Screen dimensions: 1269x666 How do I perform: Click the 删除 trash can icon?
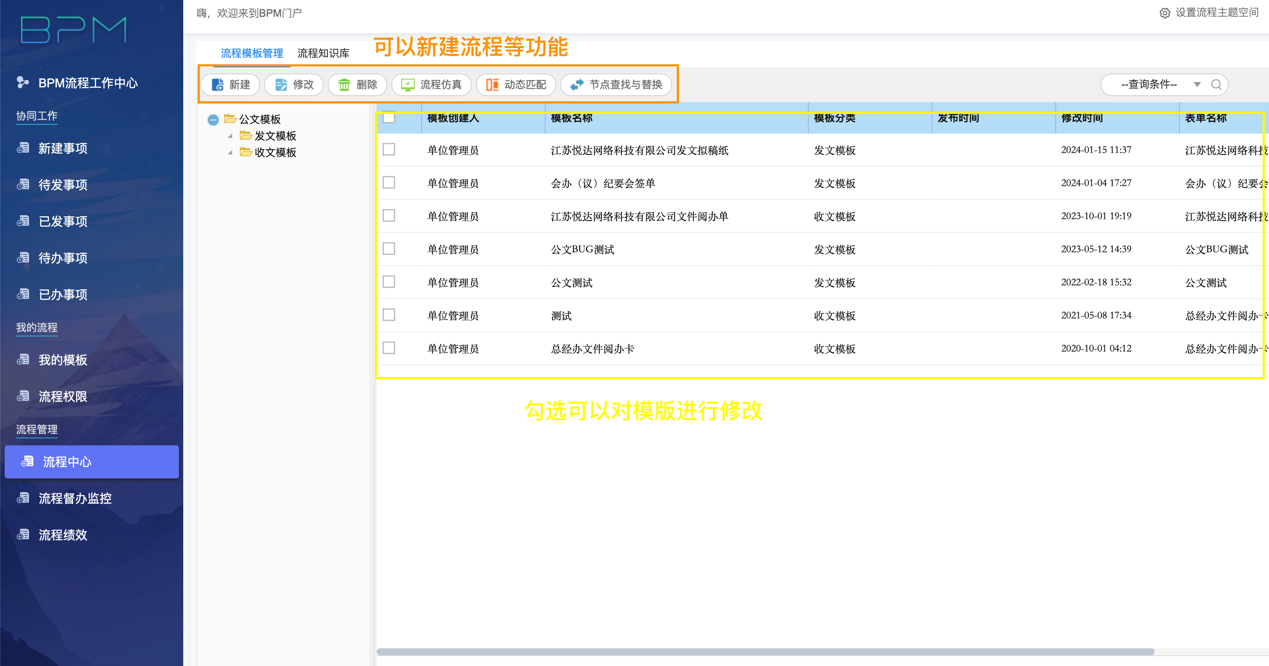click(344, 85)
